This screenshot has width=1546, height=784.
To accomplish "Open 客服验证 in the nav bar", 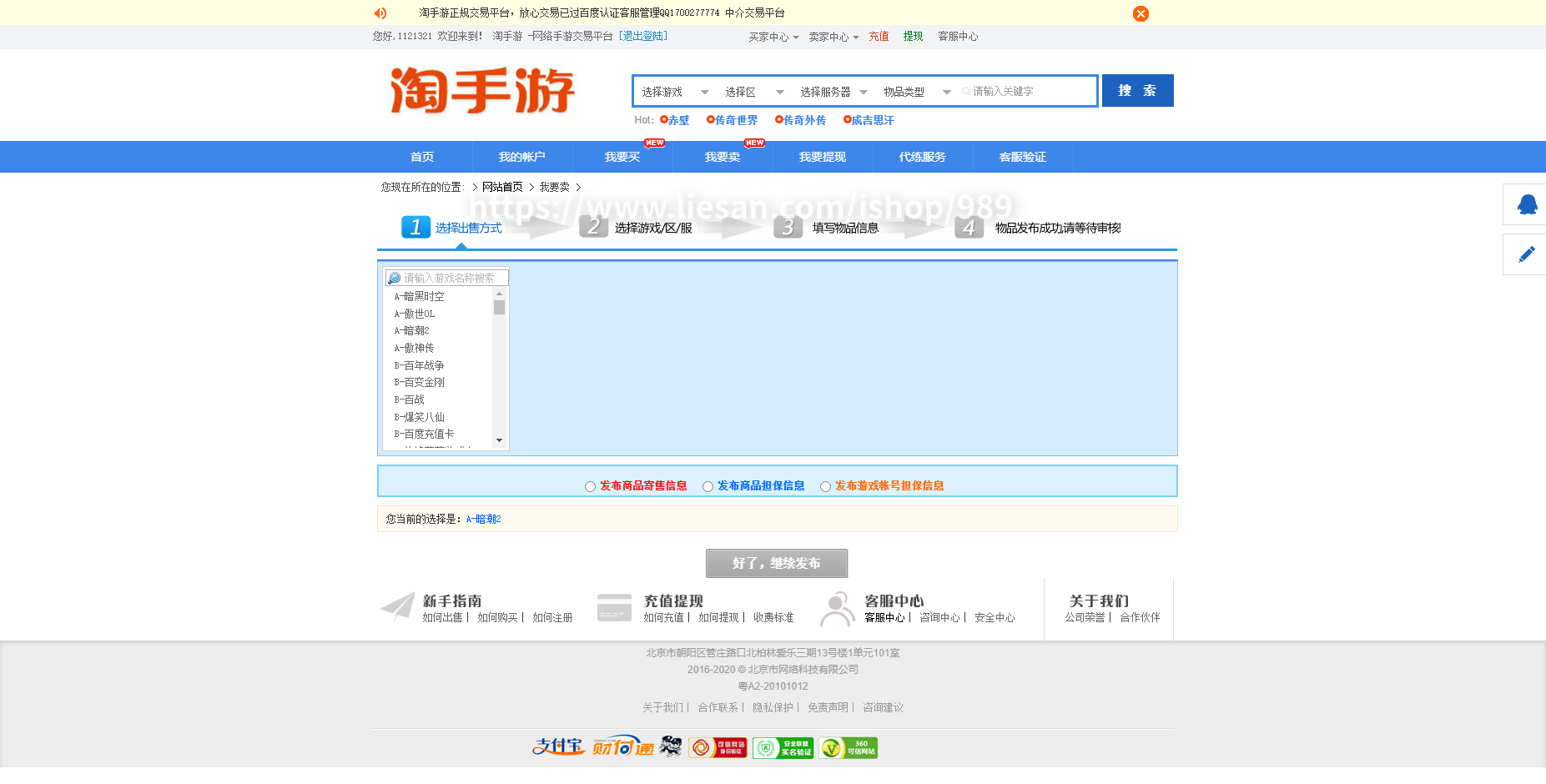I will coord(1023,157).
